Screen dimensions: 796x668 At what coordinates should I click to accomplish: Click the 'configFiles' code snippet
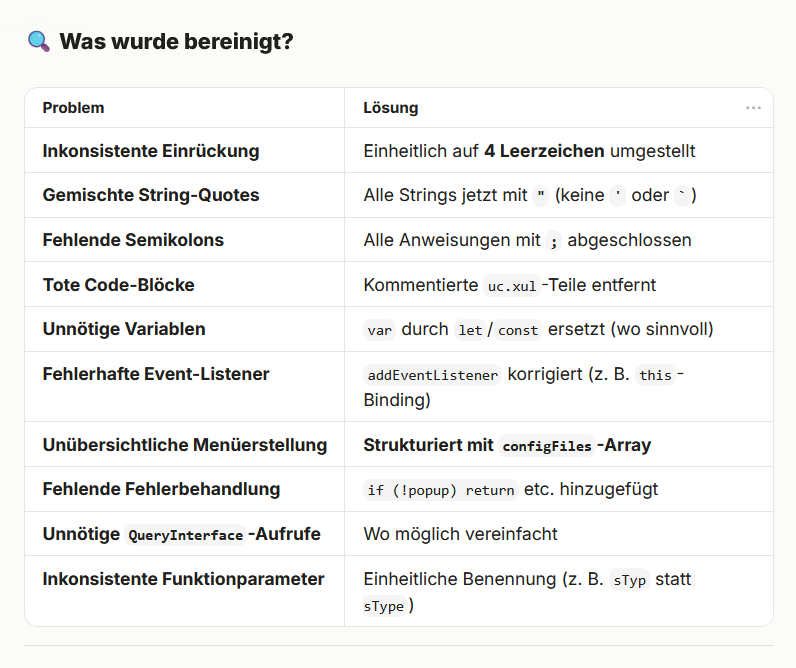tap(547, 446)
